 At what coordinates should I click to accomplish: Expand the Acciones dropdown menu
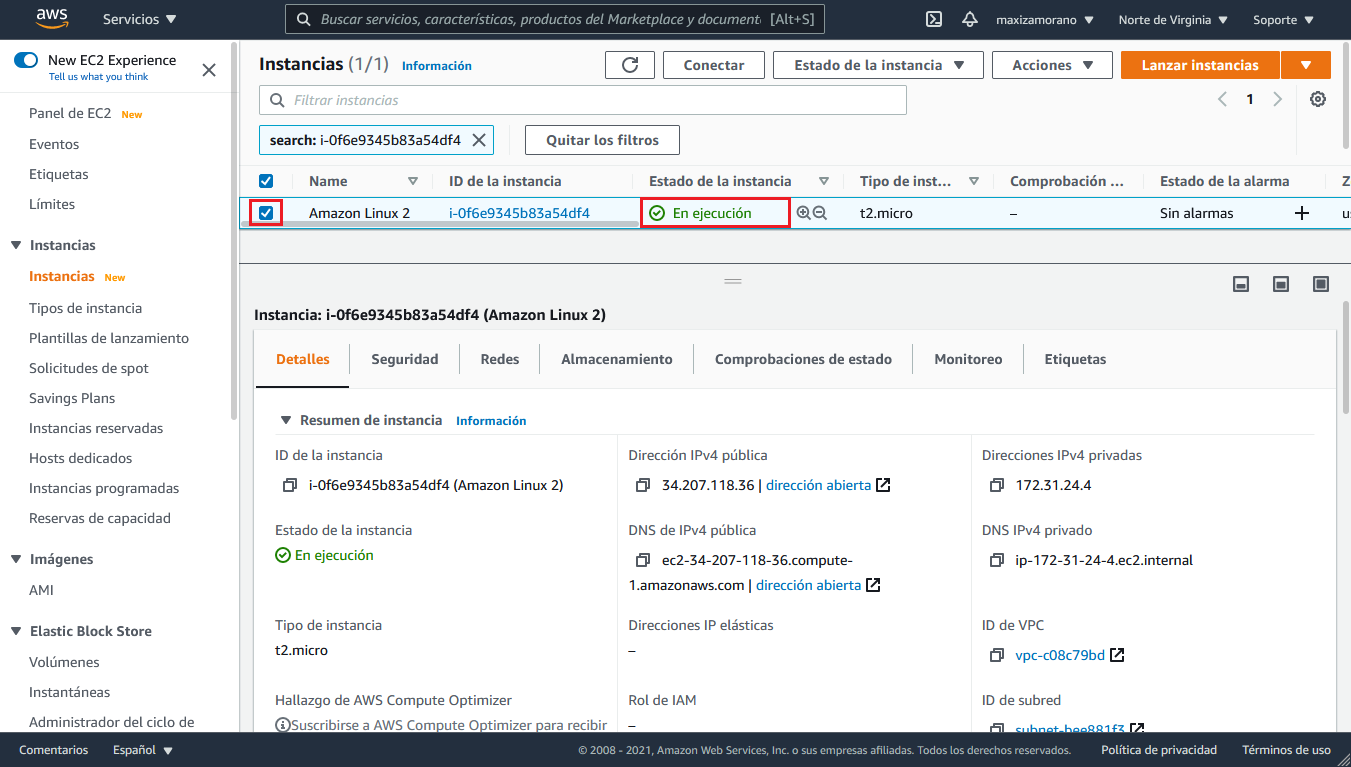tap(1052, 65)
